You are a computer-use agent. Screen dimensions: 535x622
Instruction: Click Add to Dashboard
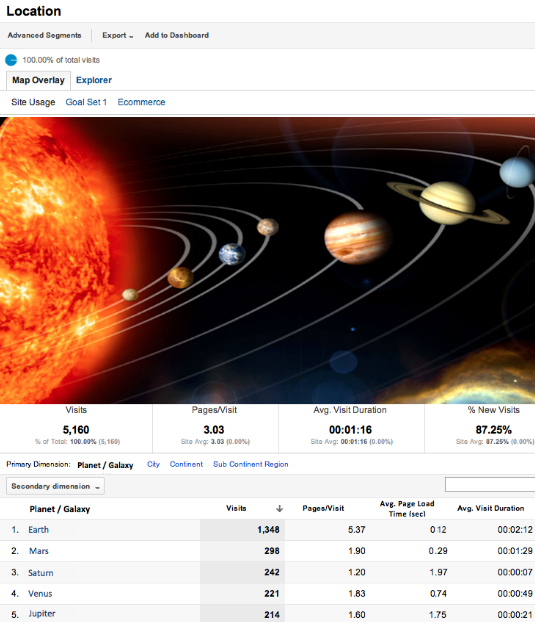(176, 35)
